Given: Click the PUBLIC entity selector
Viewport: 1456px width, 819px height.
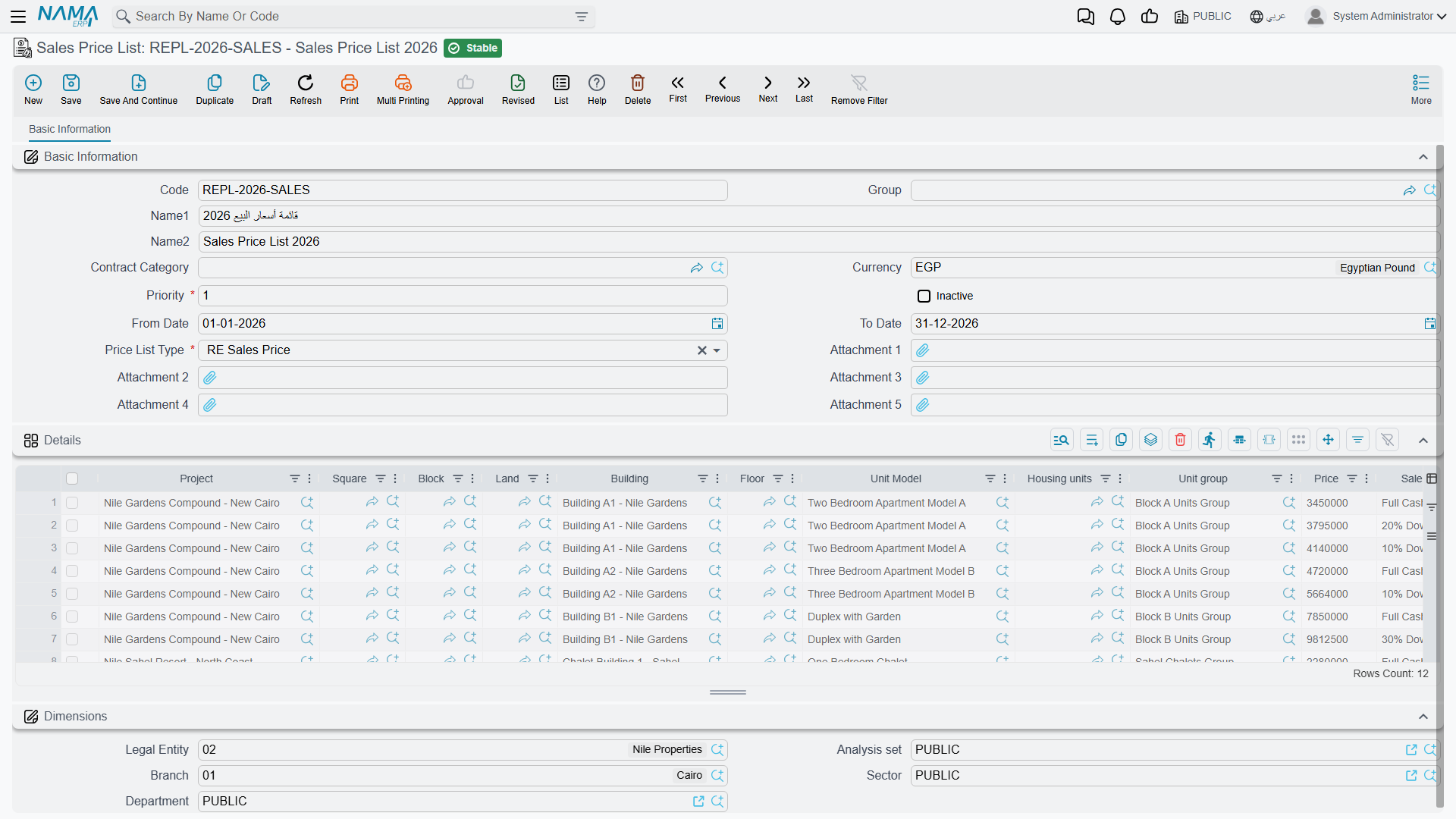Looking at the screenshot, I should (x=1203, y=16).
